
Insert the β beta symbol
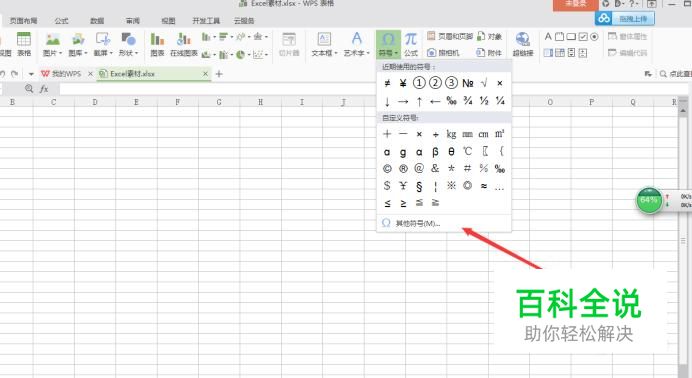click(435, 152)
